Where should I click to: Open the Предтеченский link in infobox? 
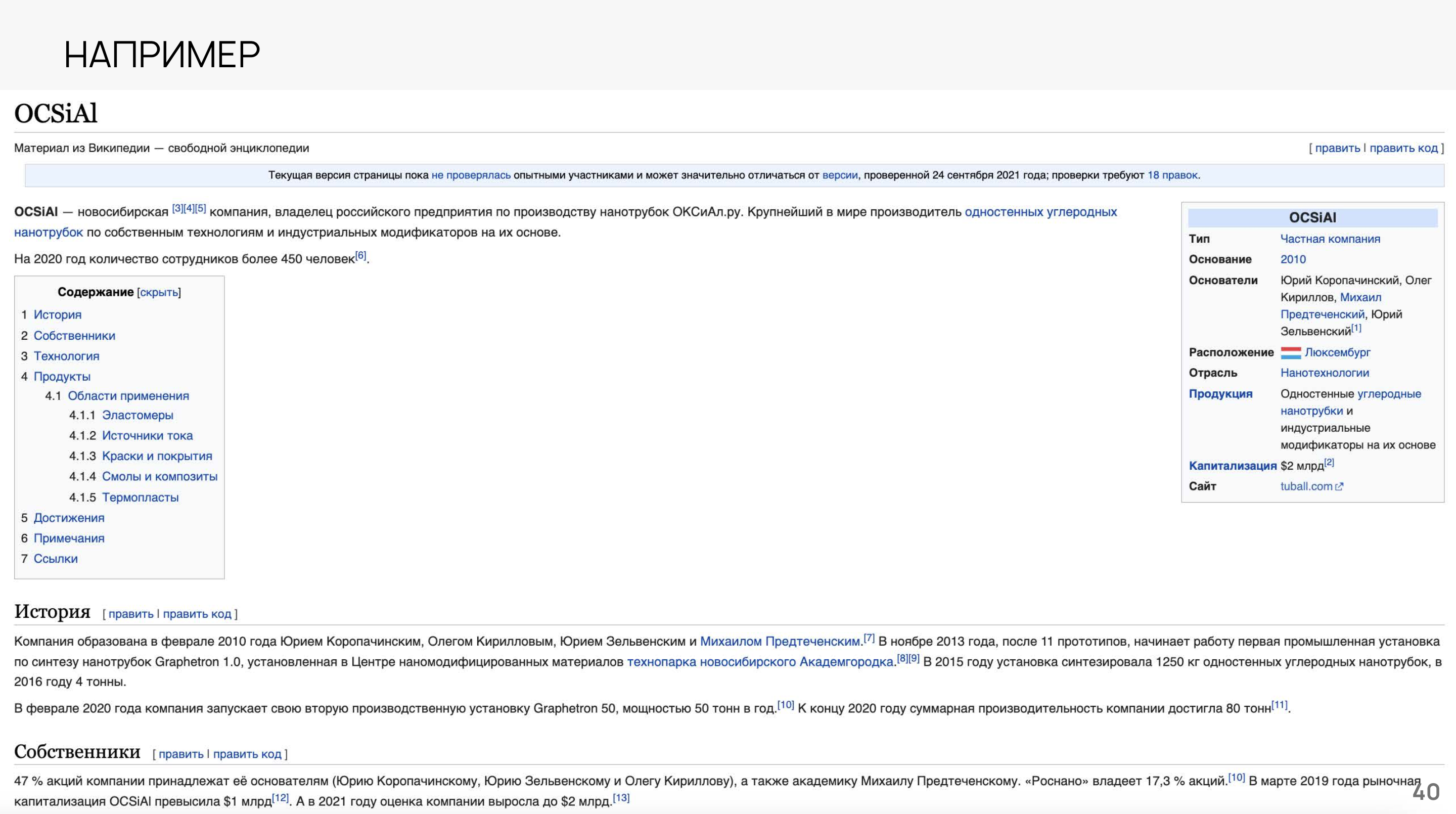1323,314
